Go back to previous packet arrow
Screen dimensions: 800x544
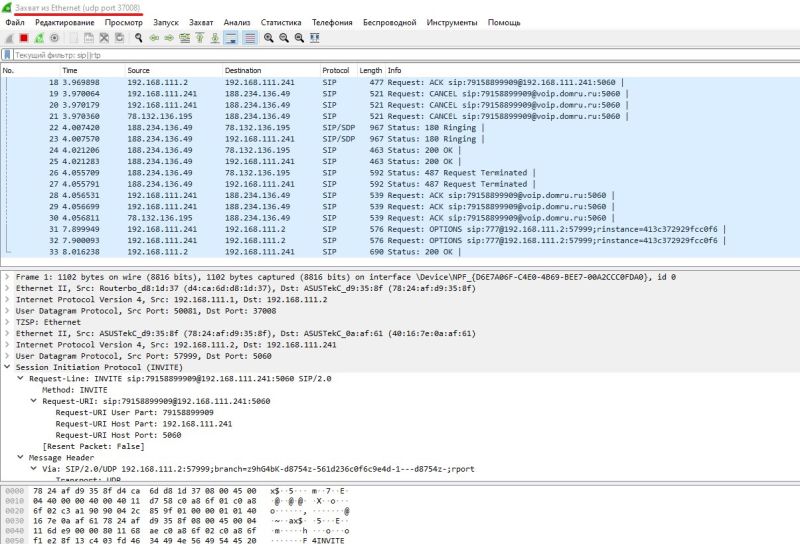tap(154, 38)
